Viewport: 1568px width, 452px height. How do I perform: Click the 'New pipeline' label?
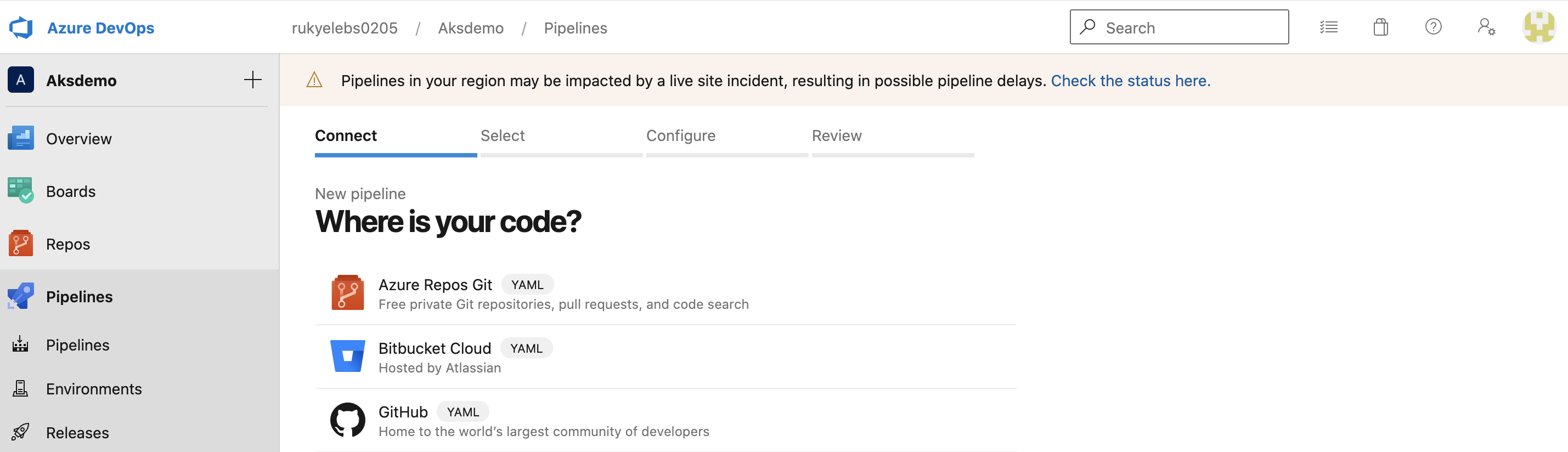coord(360,194)
